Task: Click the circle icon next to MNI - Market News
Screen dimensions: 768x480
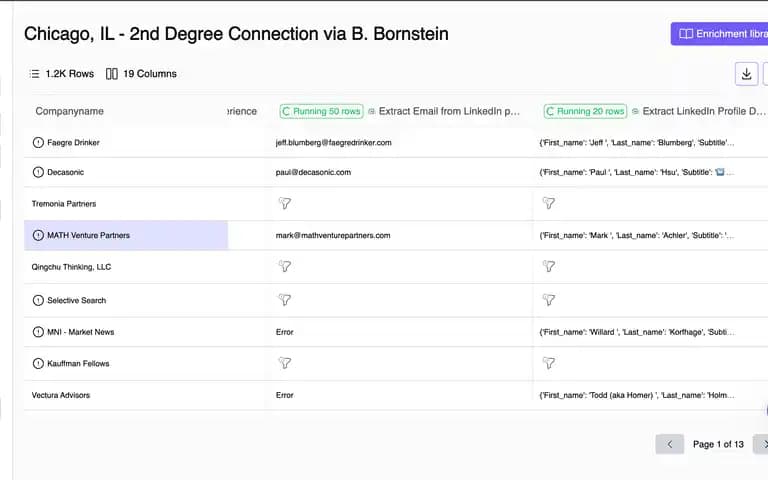Action: [x=38, y=332]
